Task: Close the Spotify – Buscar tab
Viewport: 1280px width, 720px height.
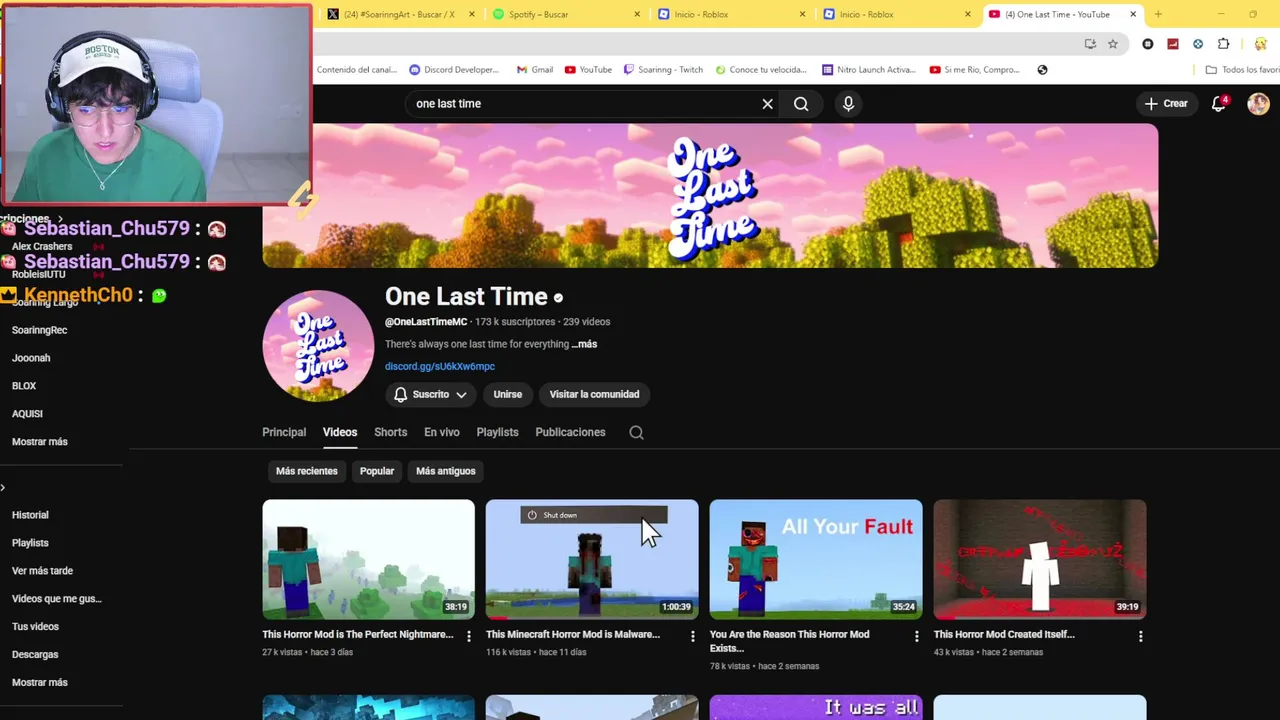Action: pos(637,14)
